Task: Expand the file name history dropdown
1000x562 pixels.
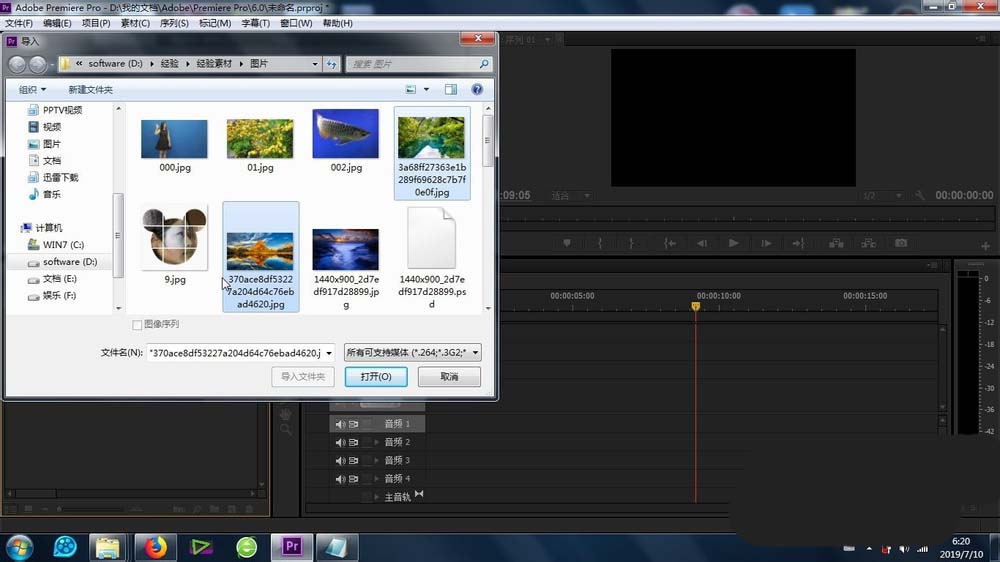Action: tap(329, 353)
